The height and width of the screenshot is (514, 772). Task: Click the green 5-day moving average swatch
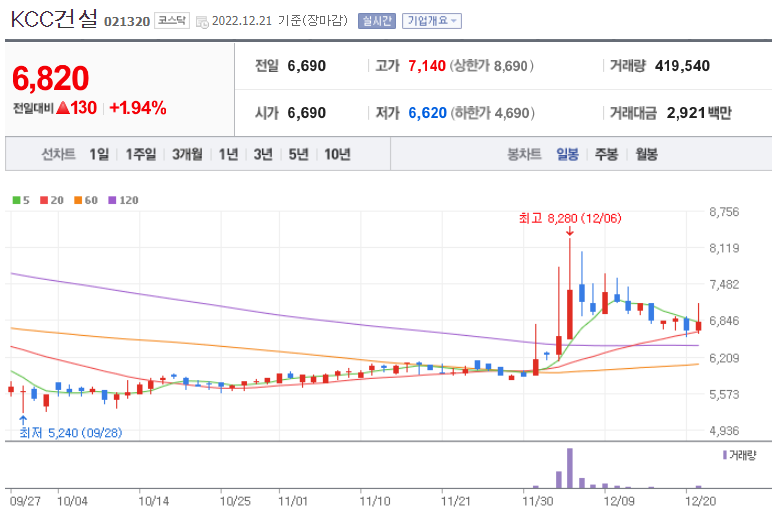(16, 200)
